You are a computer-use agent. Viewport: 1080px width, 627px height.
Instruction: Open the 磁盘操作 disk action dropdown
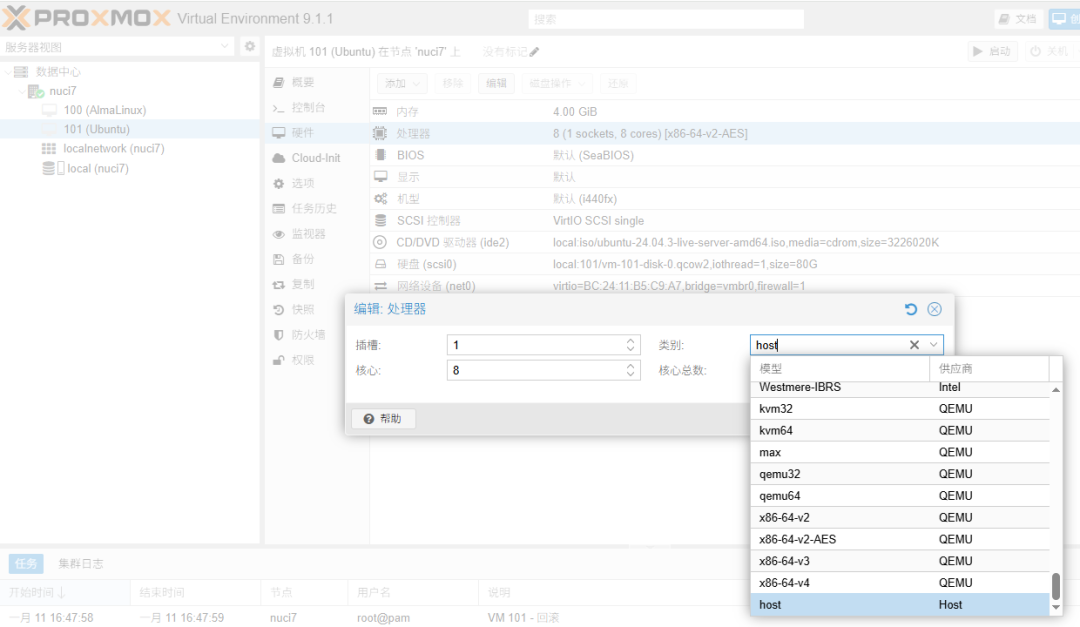click(x=557, y=83)
